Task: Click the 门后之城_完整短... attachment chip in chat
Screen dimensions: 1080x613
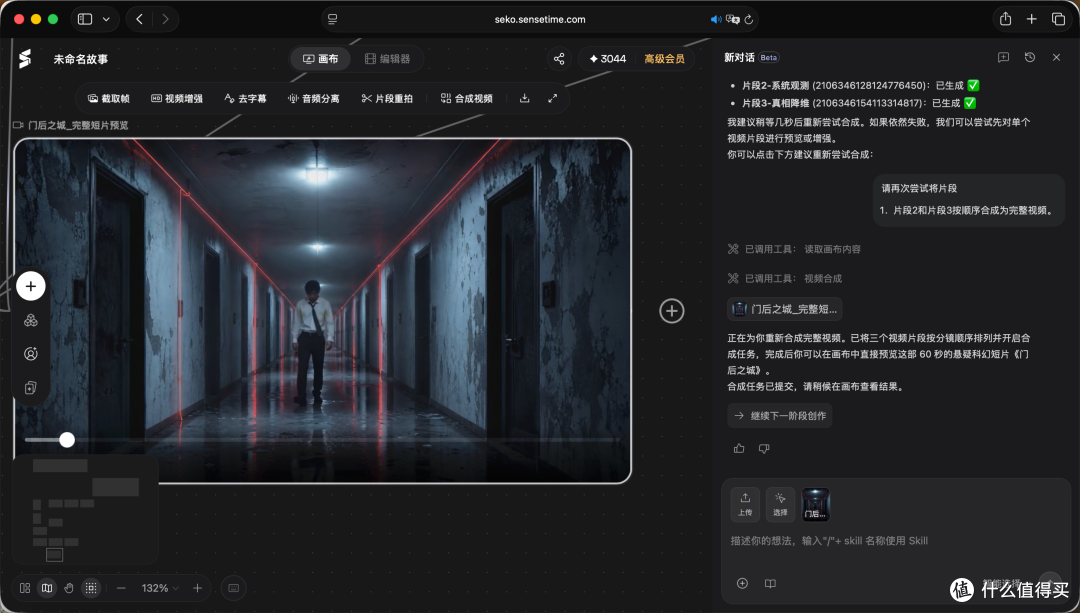Action: 785,309
